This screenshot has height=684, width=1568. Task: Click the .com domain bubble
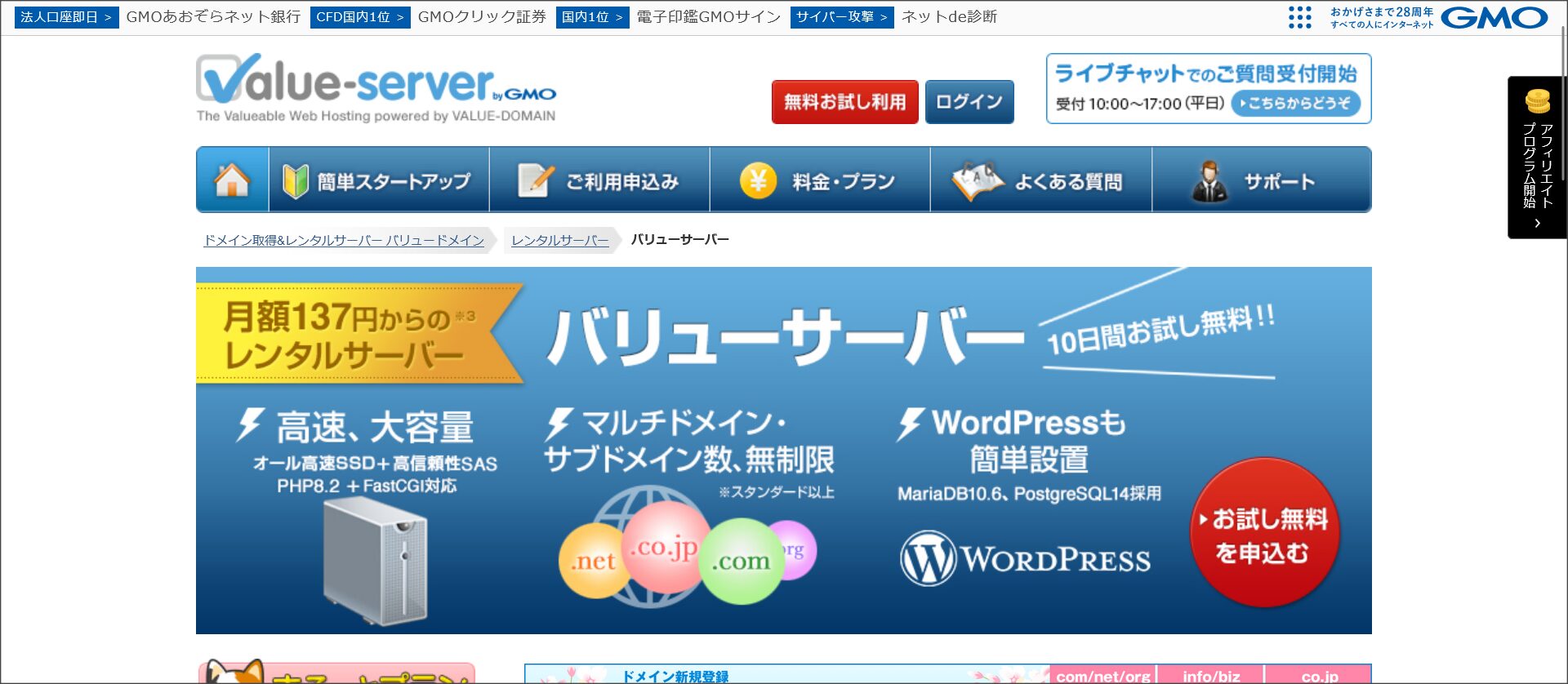click(x=741, y=561)
